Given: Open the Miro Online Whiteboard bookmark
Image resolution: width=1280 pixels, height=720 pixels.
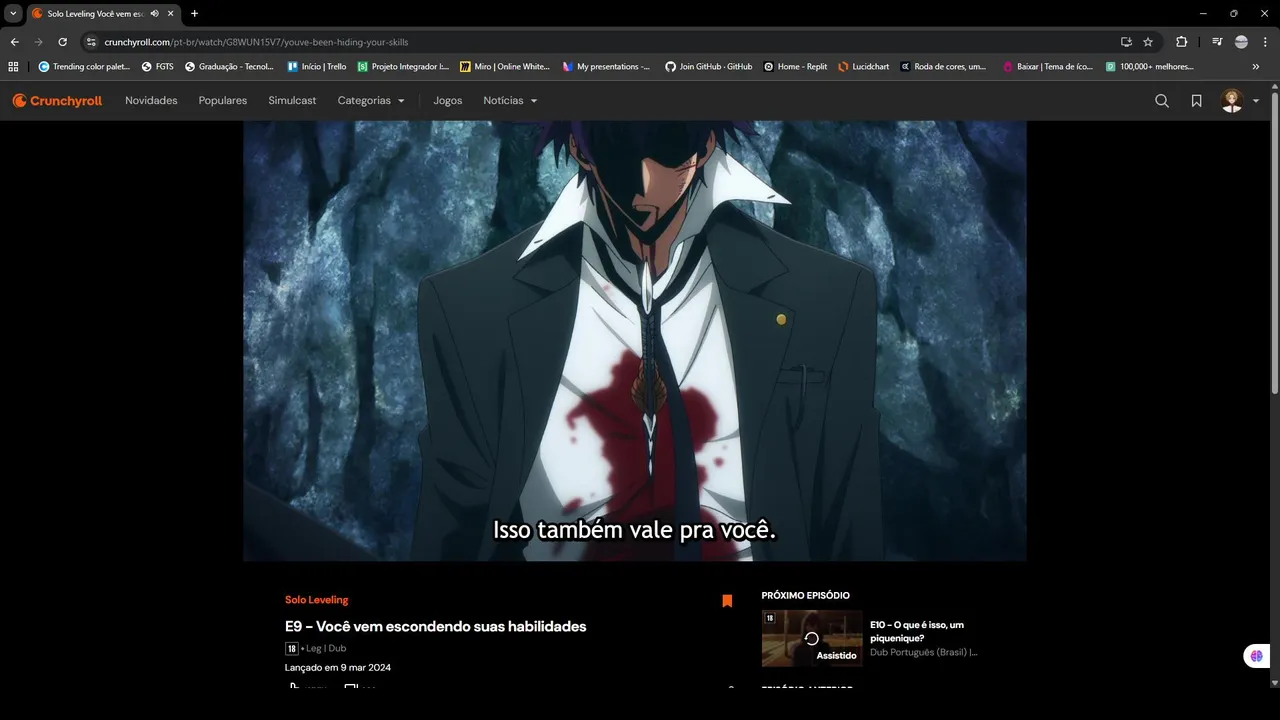Looking at the screenshot, I should [x=505, y=67].
